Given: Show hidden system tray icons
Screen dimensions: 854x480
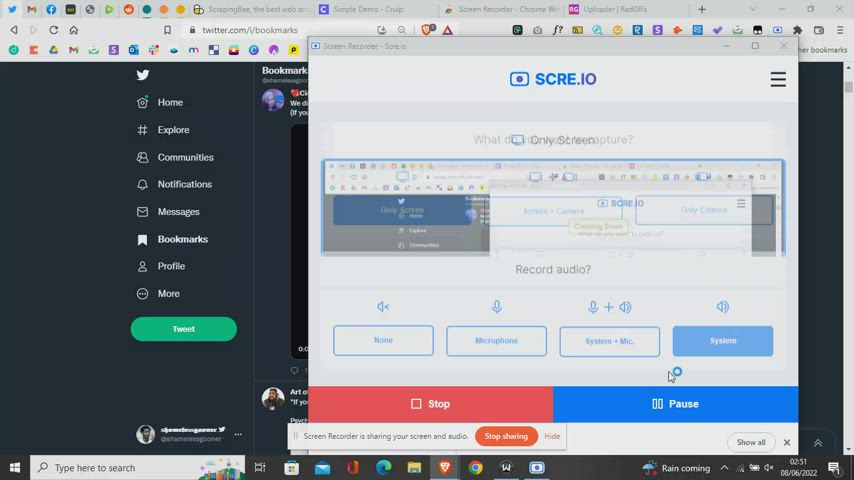Looking at the screenshot, I should tap(724, 467).
